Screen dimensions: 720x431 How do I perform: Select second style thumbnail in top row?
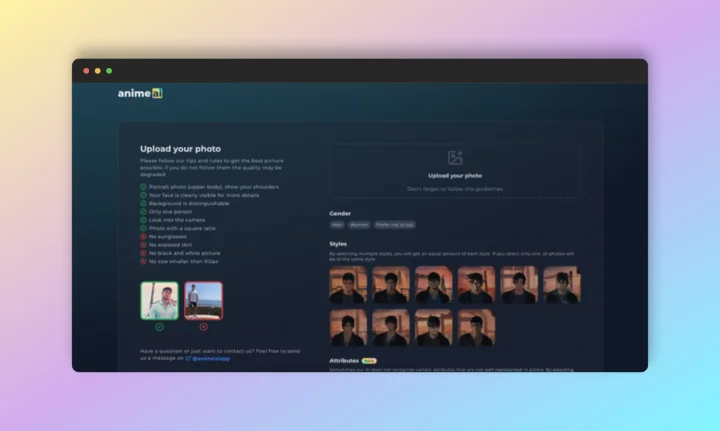click(x=391, y=285)
